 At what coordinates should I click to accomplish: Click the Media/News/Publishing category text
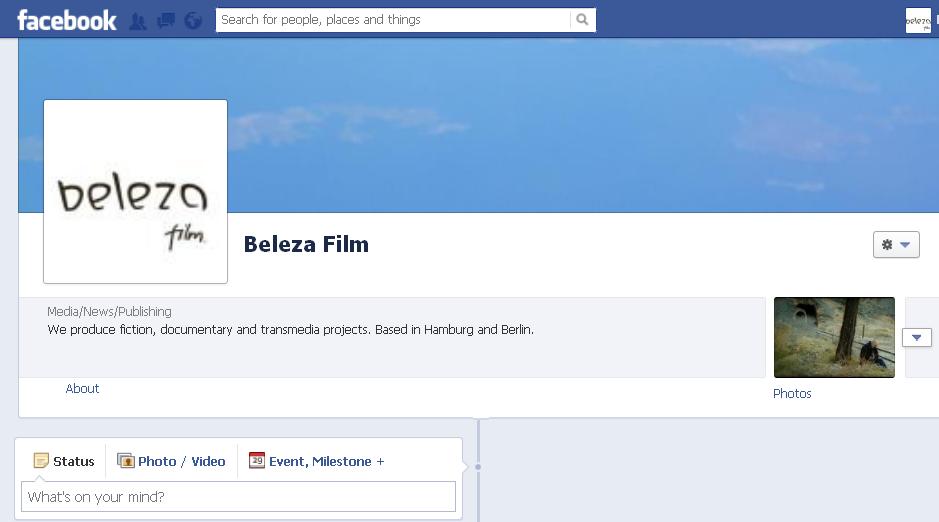point(109,311)
